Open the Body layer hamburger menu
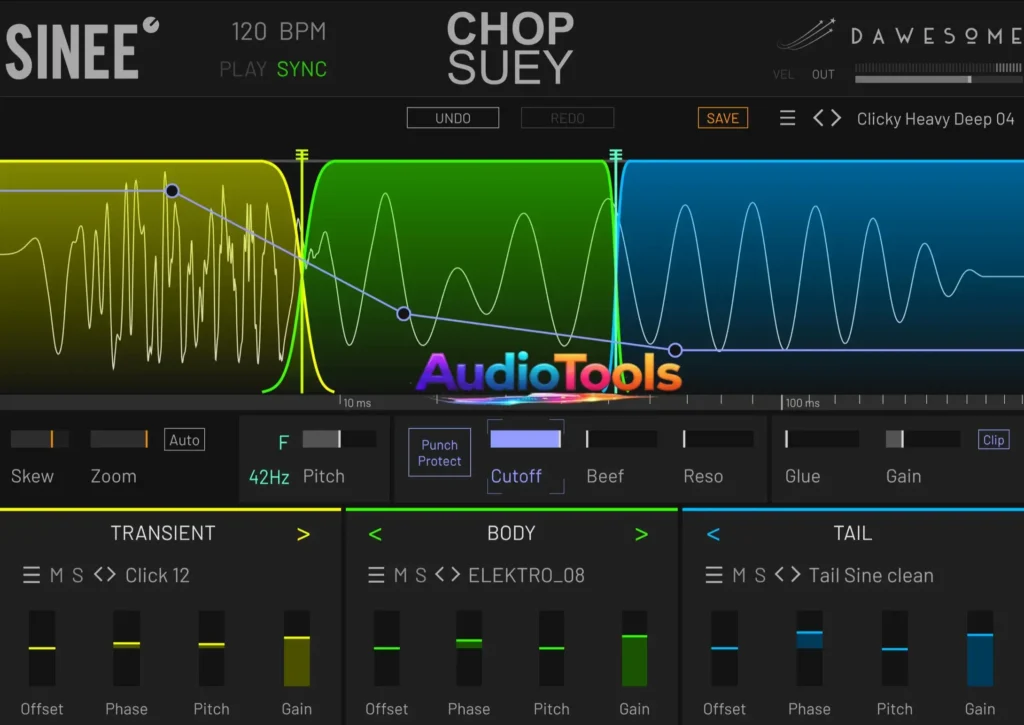Viewport: 1024px width, 725px height. (x=376, y=575)
